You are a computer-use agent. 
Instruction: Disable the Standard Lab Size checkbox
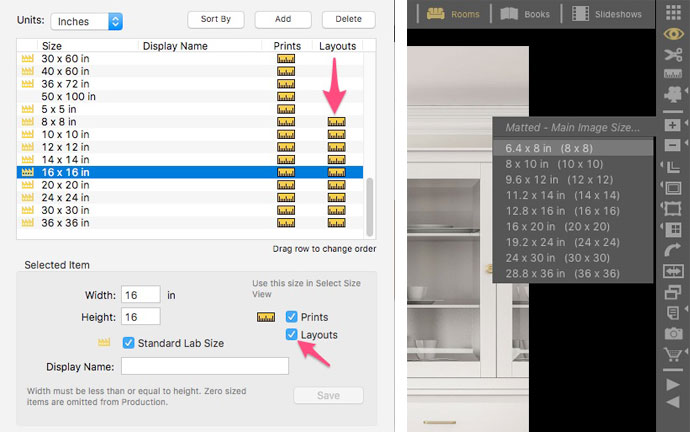click(x=128, y=343)
